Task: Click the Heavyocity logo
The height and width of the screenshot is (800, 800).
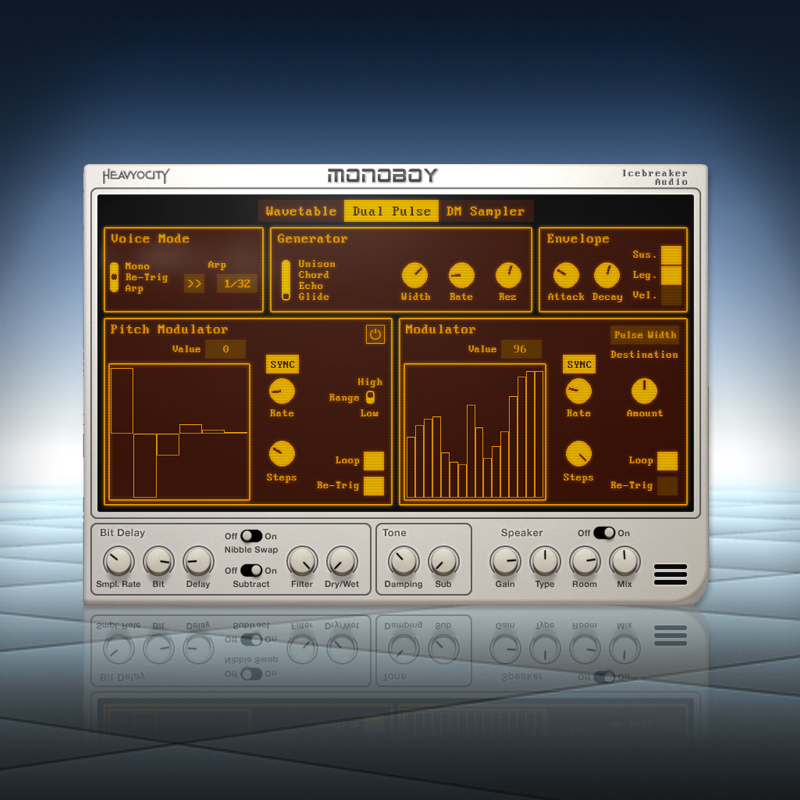Action: pyautogui.click(x=136, y=176)
